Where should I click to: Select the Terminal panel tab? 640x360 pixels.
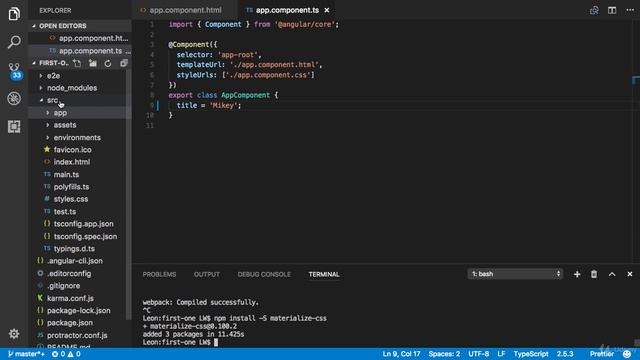coord(324,274)
